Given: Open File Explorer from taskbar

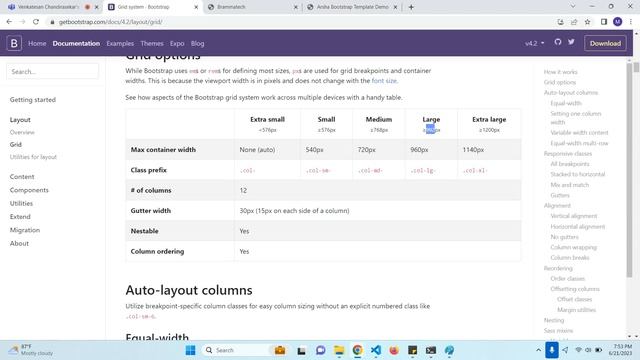Looking at the screenshot, I should pos(339,350).
